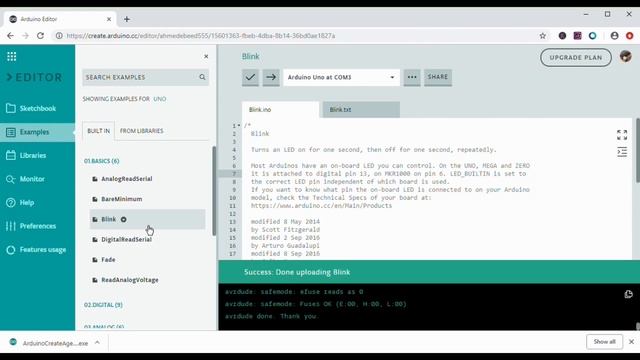Expand the 02.DIGITAL examples group
Screen dimensions: 640x360
(103, 305)
